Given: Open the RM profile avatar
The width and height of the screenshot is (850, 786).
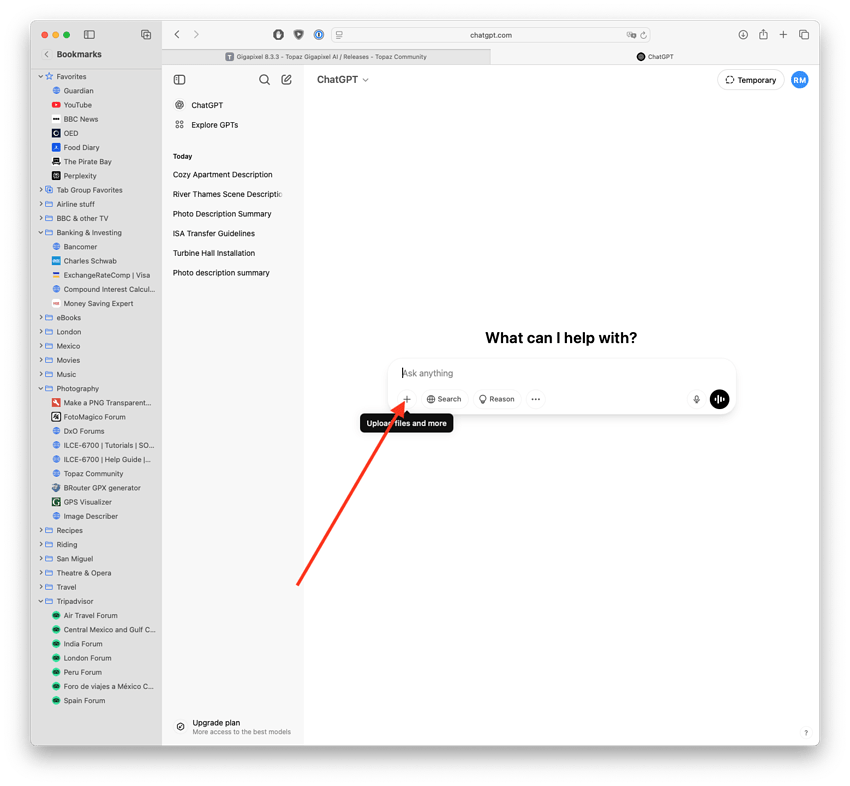Looking at the screenshot, I should pyautogui.click(x=799, y=80).
